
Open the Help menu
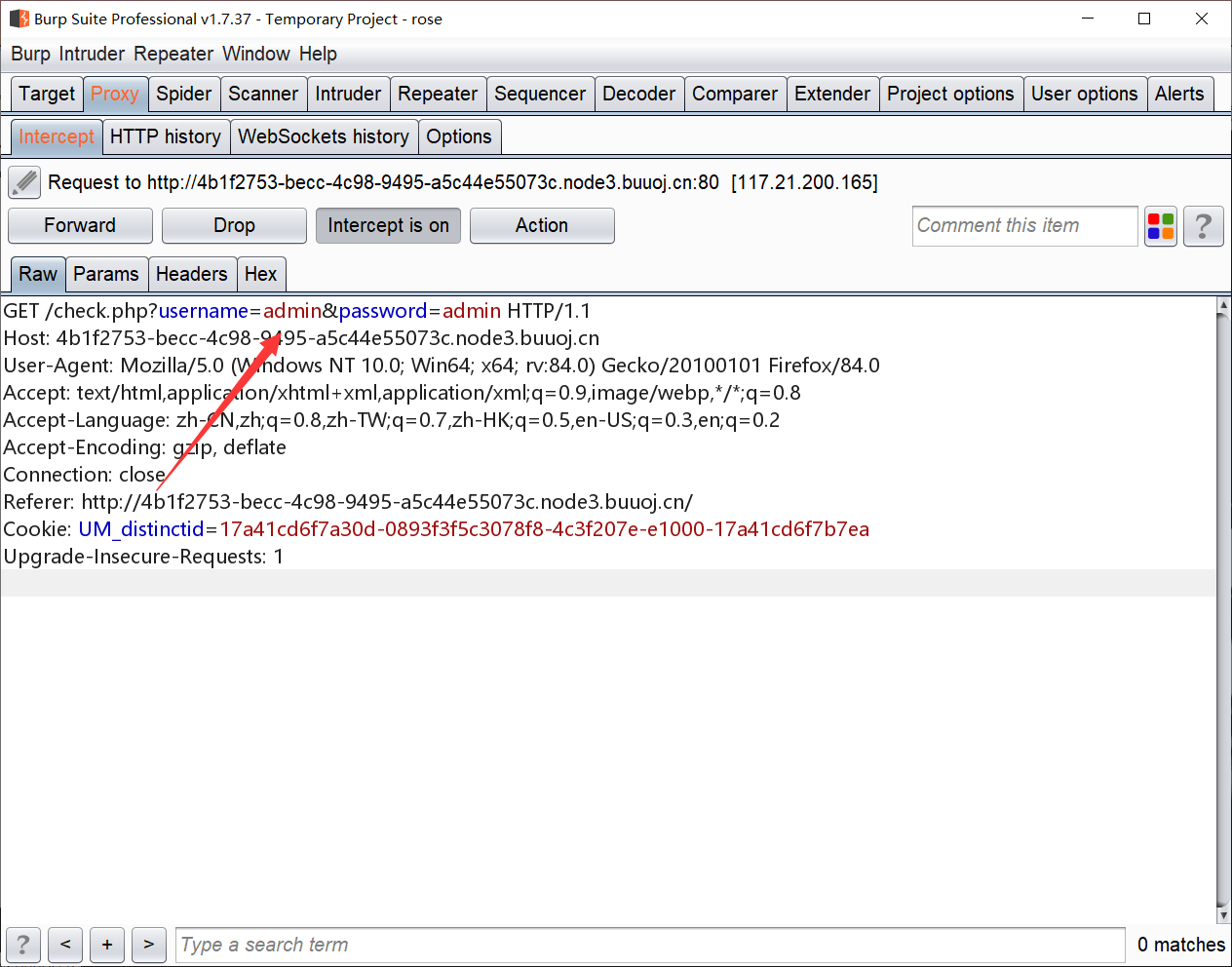pos(318,54)
